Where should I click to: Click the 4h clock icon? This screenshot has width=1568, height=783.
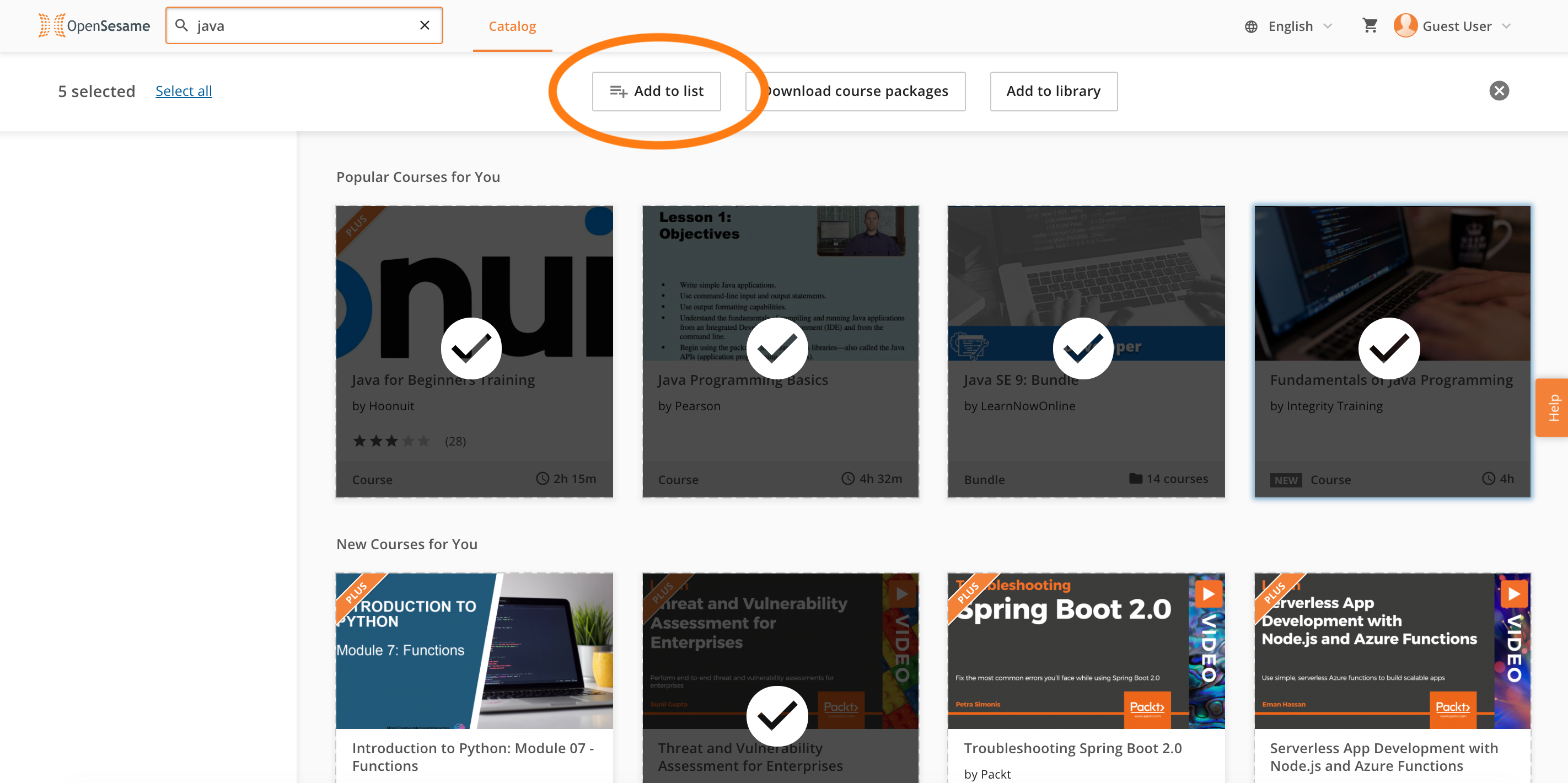pyautogui.click(x=1488, y=479)
